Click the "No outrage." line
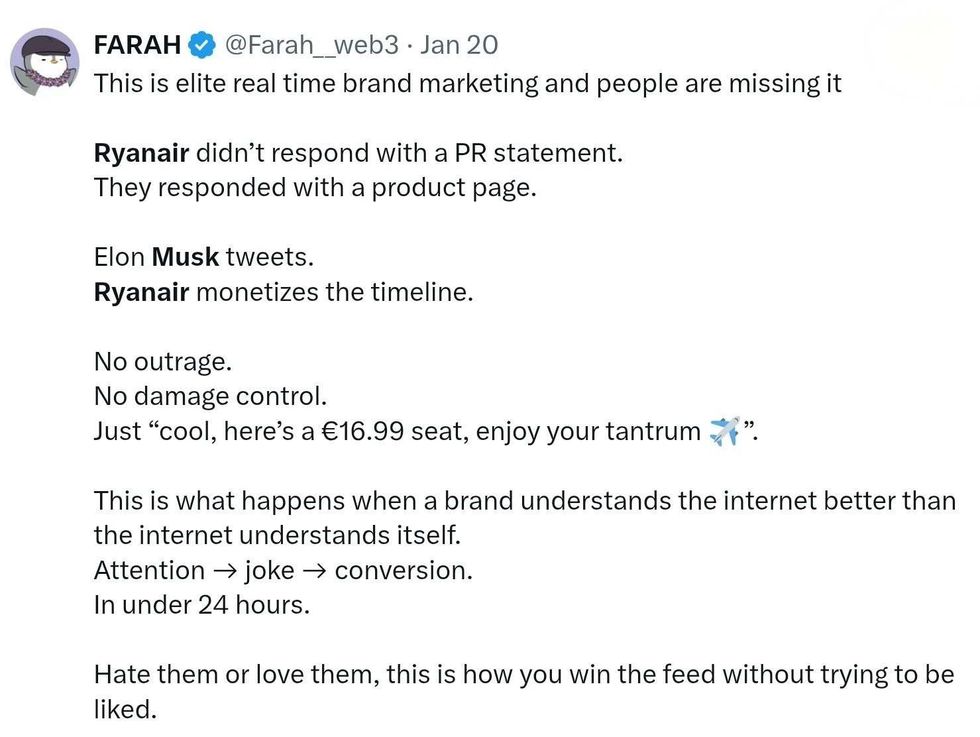Screen dimensions: 980x737 162,361
